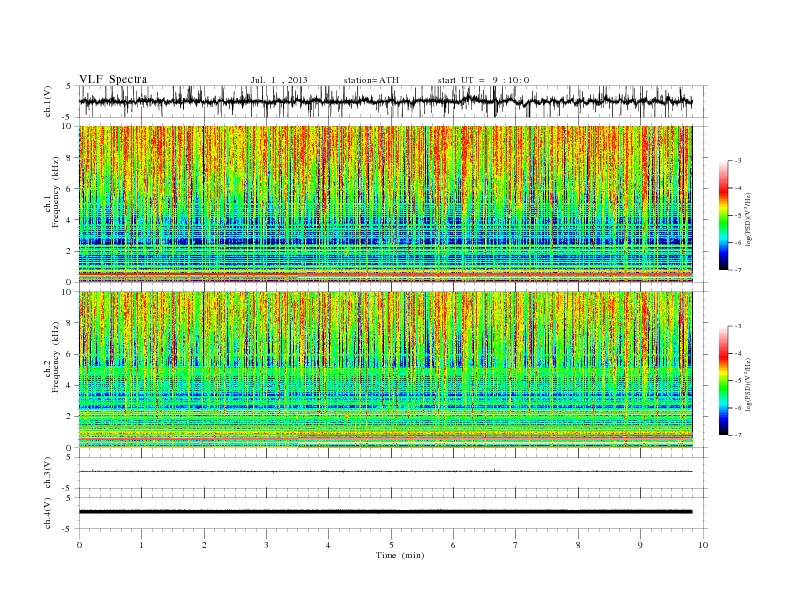
Task: Click the 3 minute tick label on time axis
Action: click(x=267, y=545)
